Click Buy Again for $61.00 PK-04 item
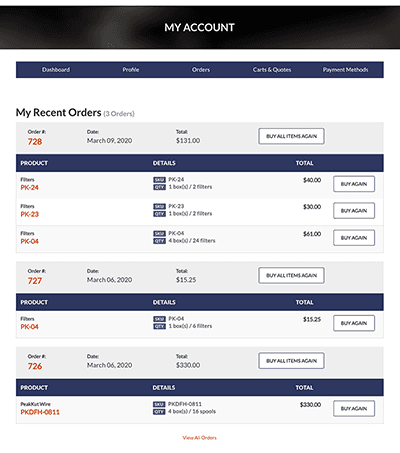This screenshot has height=453, width=400. 354,238
